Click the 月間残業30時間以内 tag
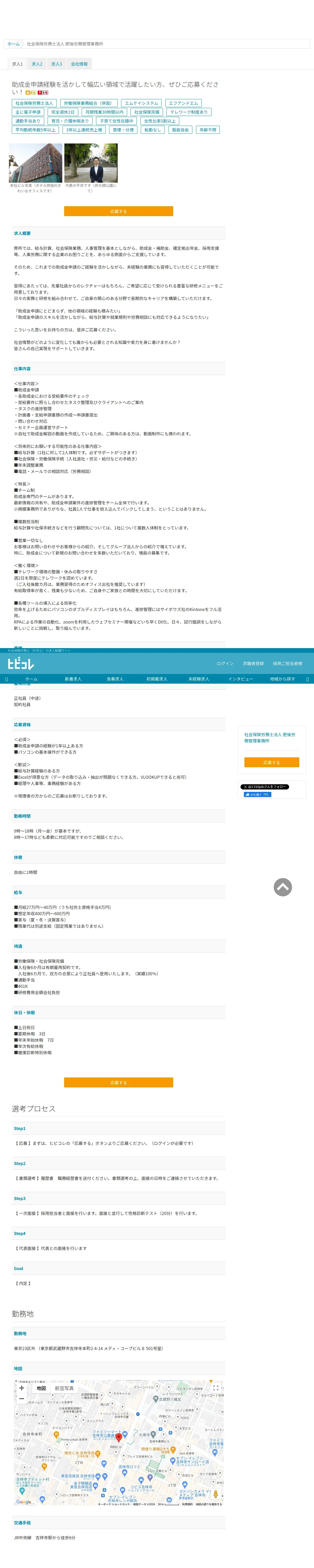 coord(104,112)
